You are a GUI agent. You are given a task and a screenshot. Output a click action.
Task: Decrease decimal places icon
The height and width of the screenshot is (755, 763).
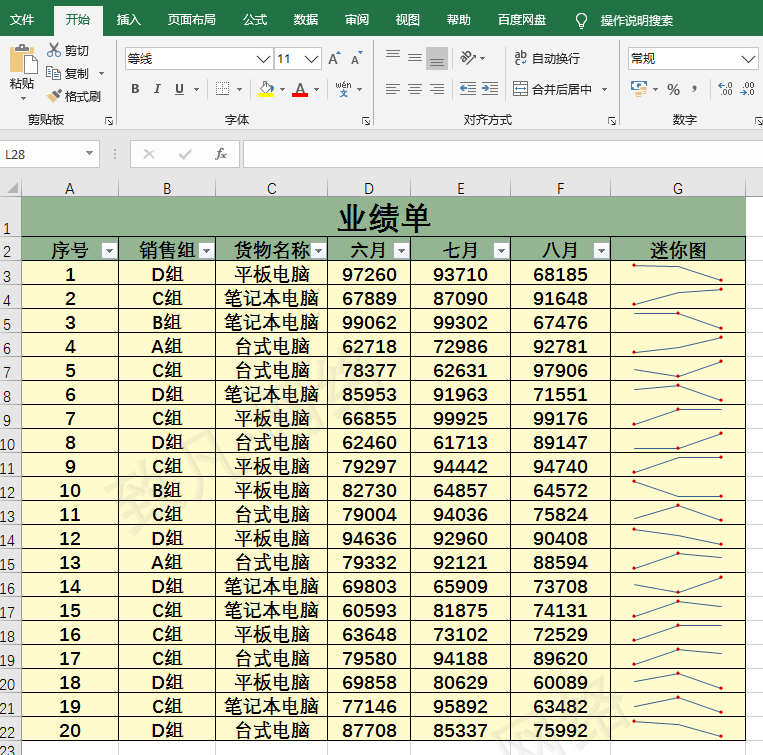click(x=747, y=89)
